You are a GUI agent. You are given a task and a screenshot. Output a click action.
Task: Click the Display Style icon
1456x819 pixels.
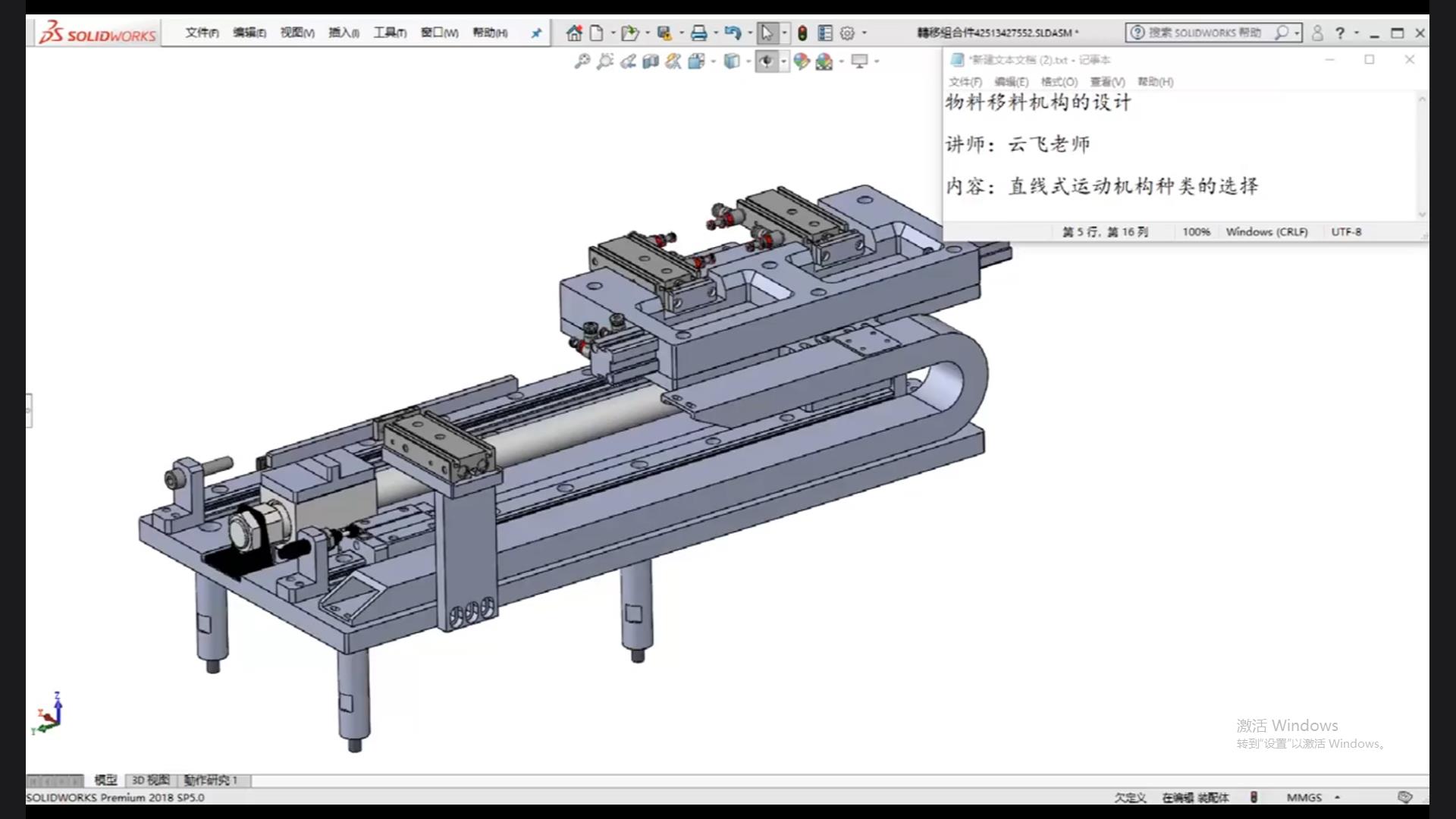[x=731, y=61]
